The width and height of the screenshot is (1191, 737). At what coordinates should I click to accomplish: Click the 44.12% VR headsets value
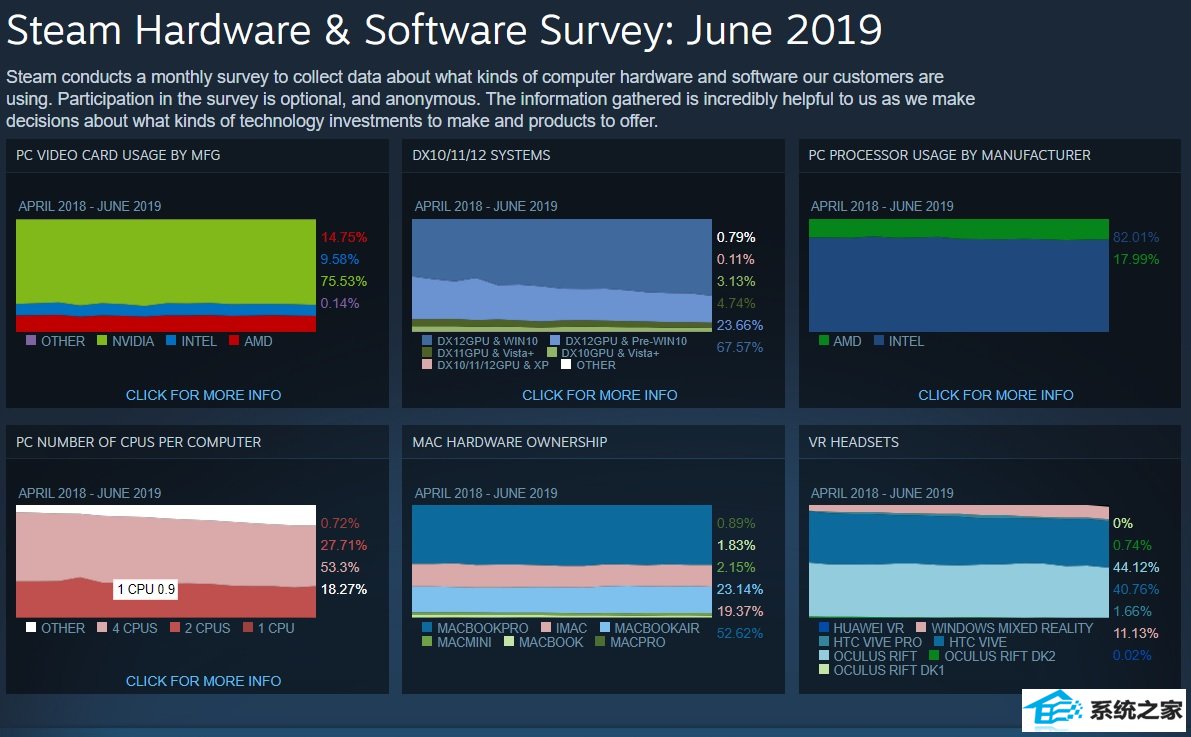coord(1136,568)
